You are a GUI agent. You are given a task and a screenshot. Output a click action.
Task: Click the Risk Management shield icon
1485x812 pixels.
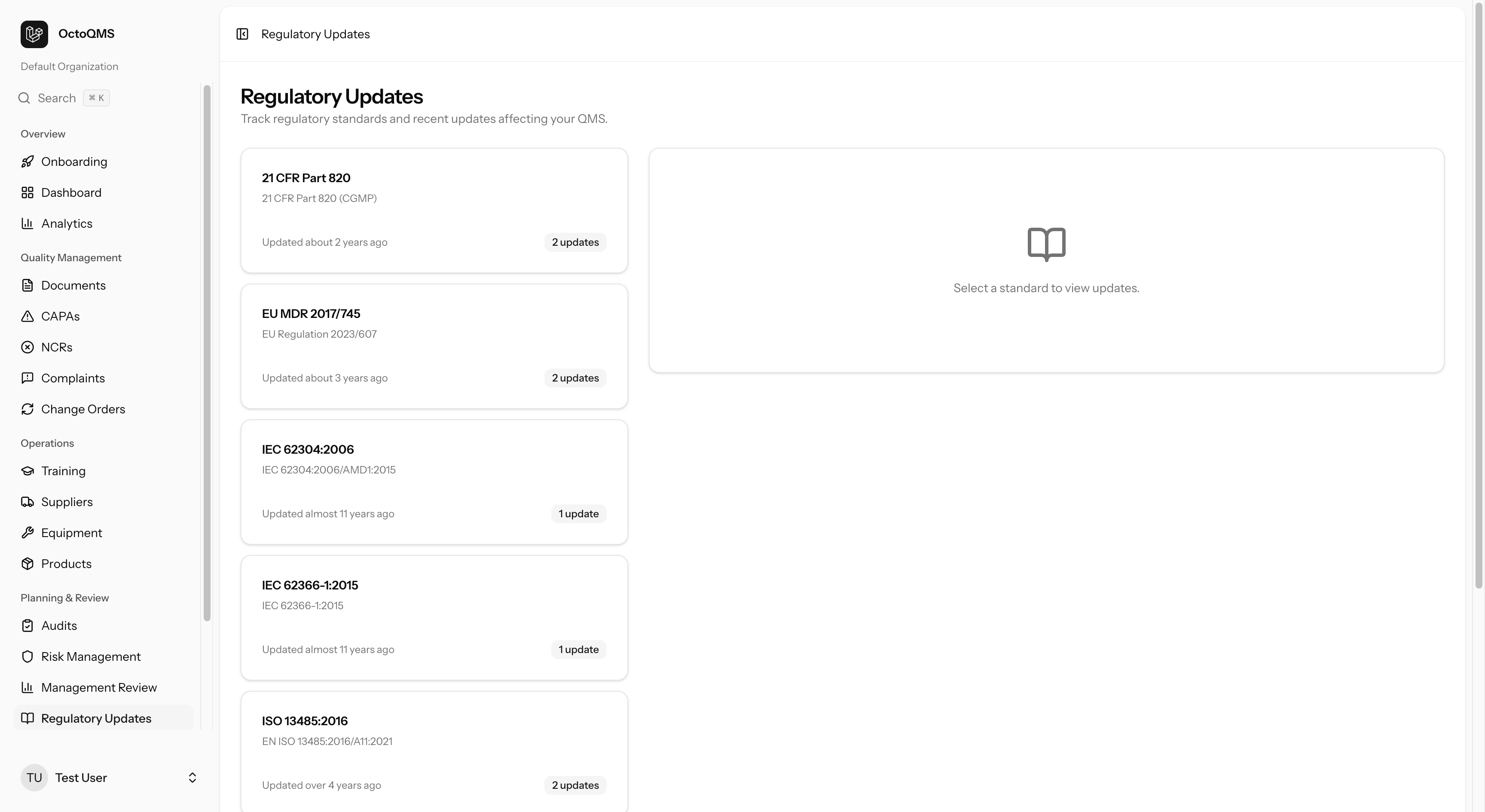(x=27, y=657)
